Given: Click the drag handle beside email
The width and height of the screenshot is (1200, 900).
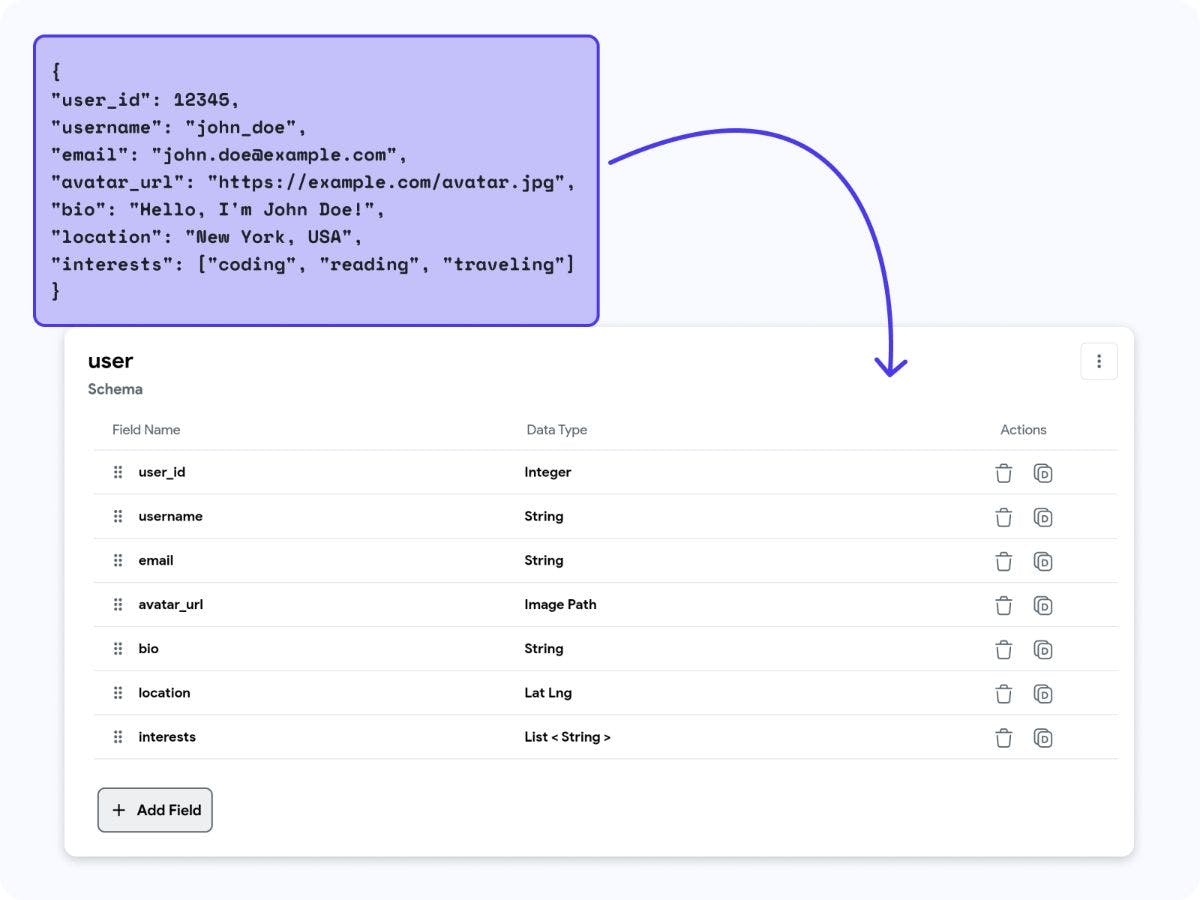Looking at the screenshot, I should [x=118, y=560].
